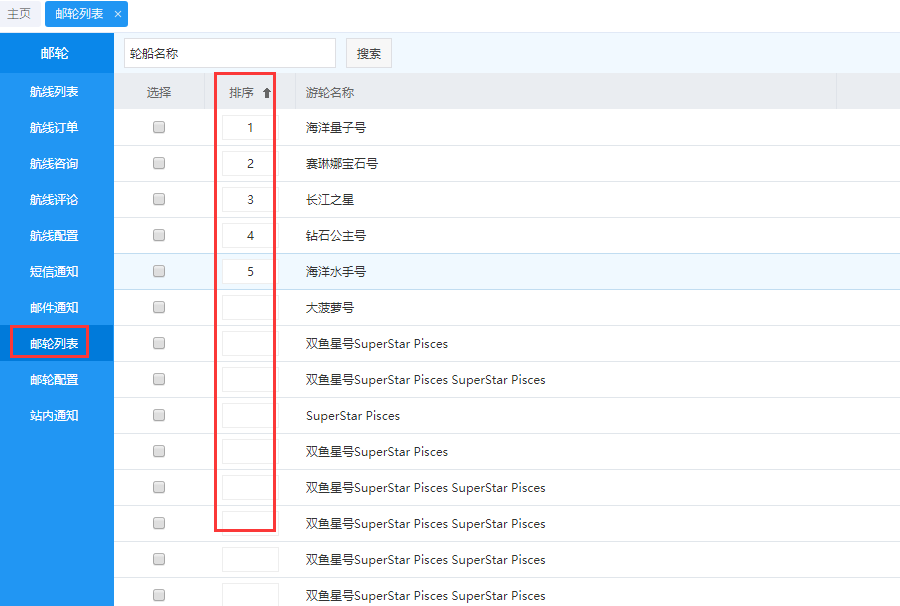Go to 站内通知 in the sidebar

(54, 416)
